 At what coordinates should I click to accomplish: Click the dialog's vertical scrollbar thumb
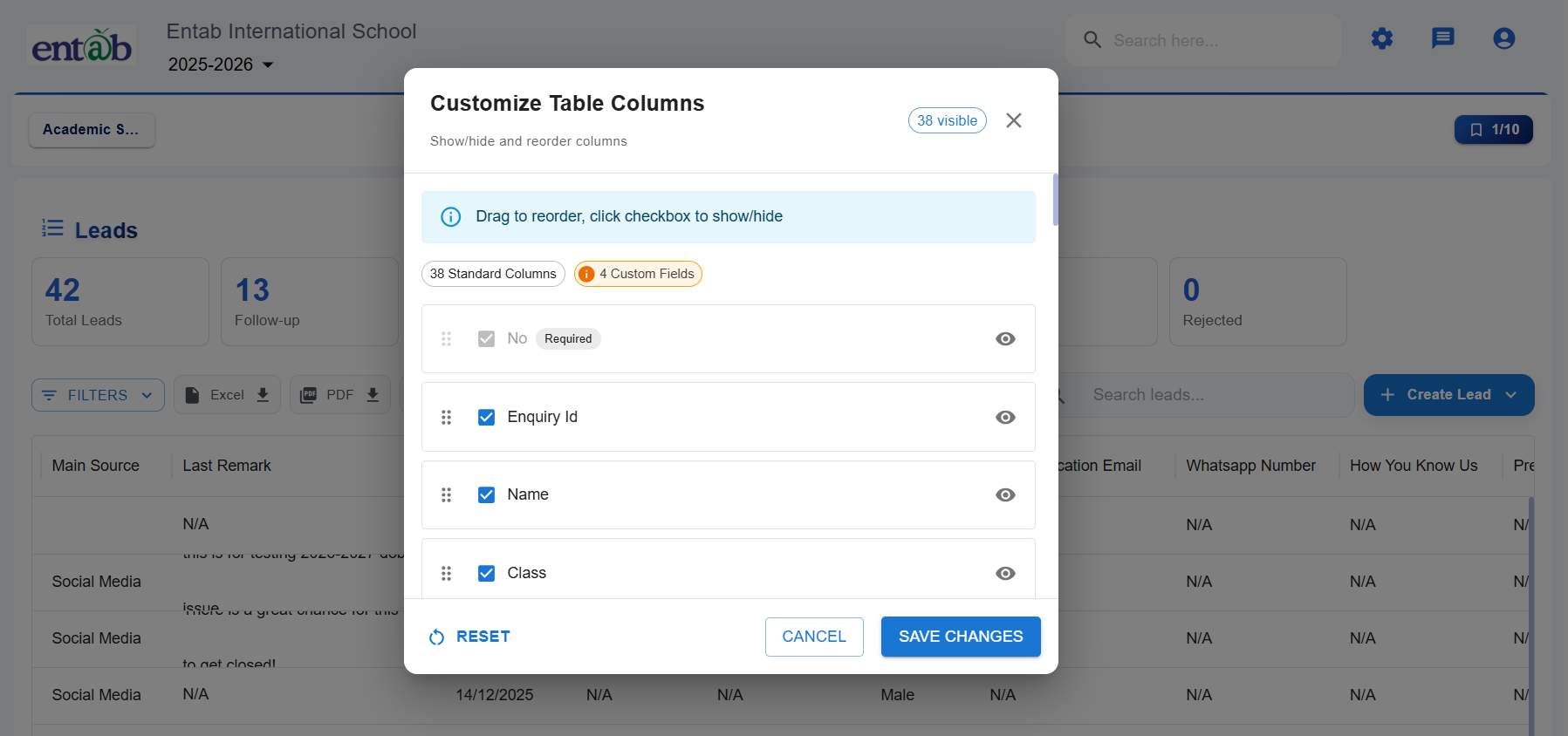1055,200
